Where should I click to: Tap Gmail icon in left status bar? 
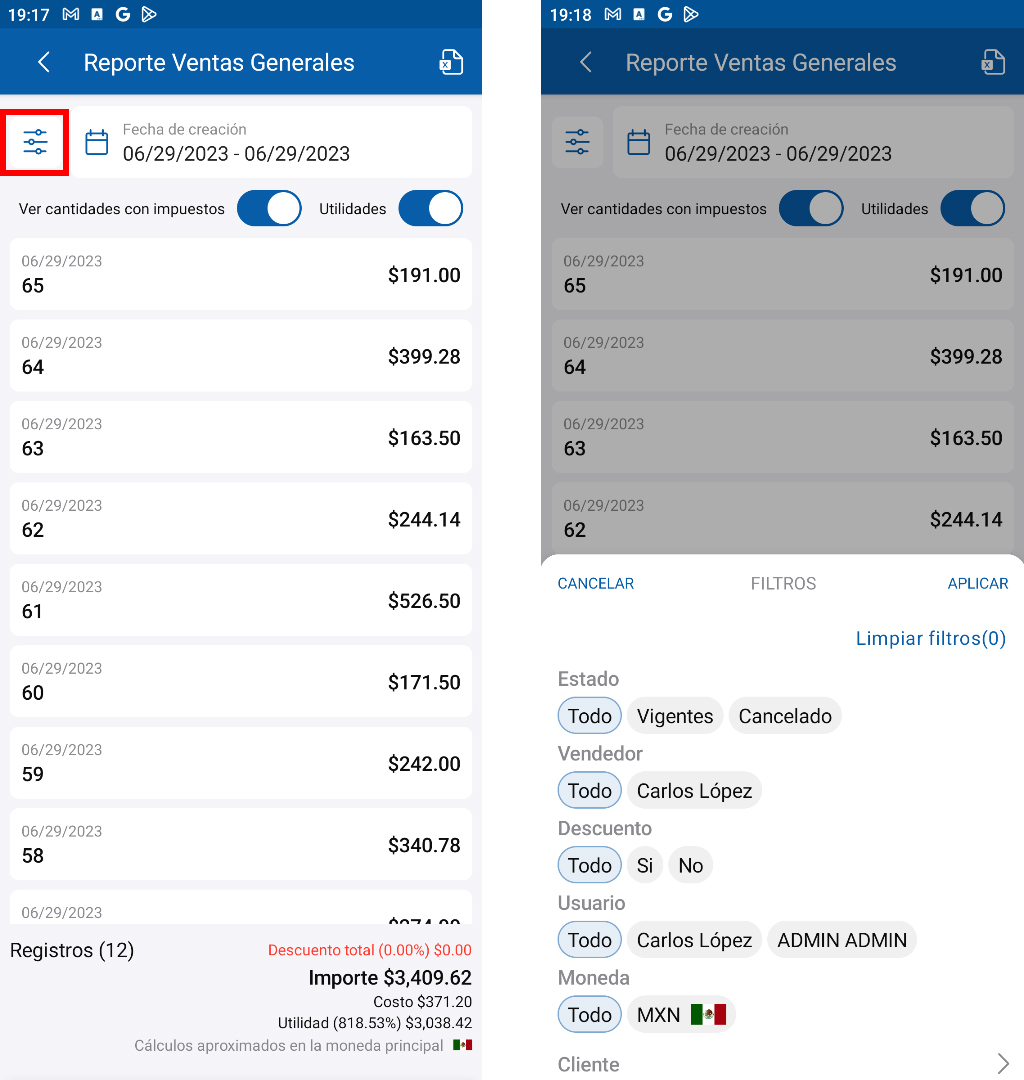click(x=70, y=14)
